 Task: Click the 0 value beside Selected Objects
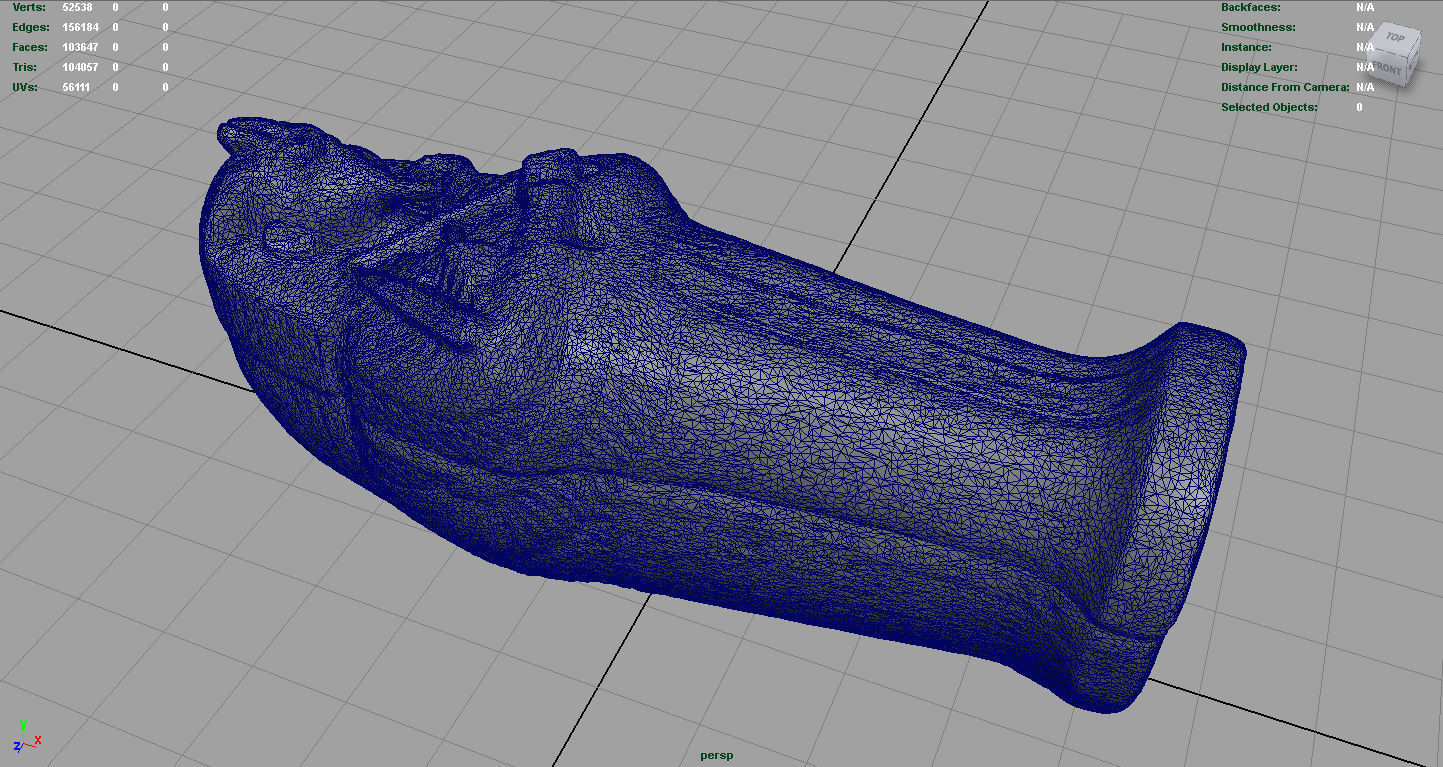click(x=1359, y=107)
